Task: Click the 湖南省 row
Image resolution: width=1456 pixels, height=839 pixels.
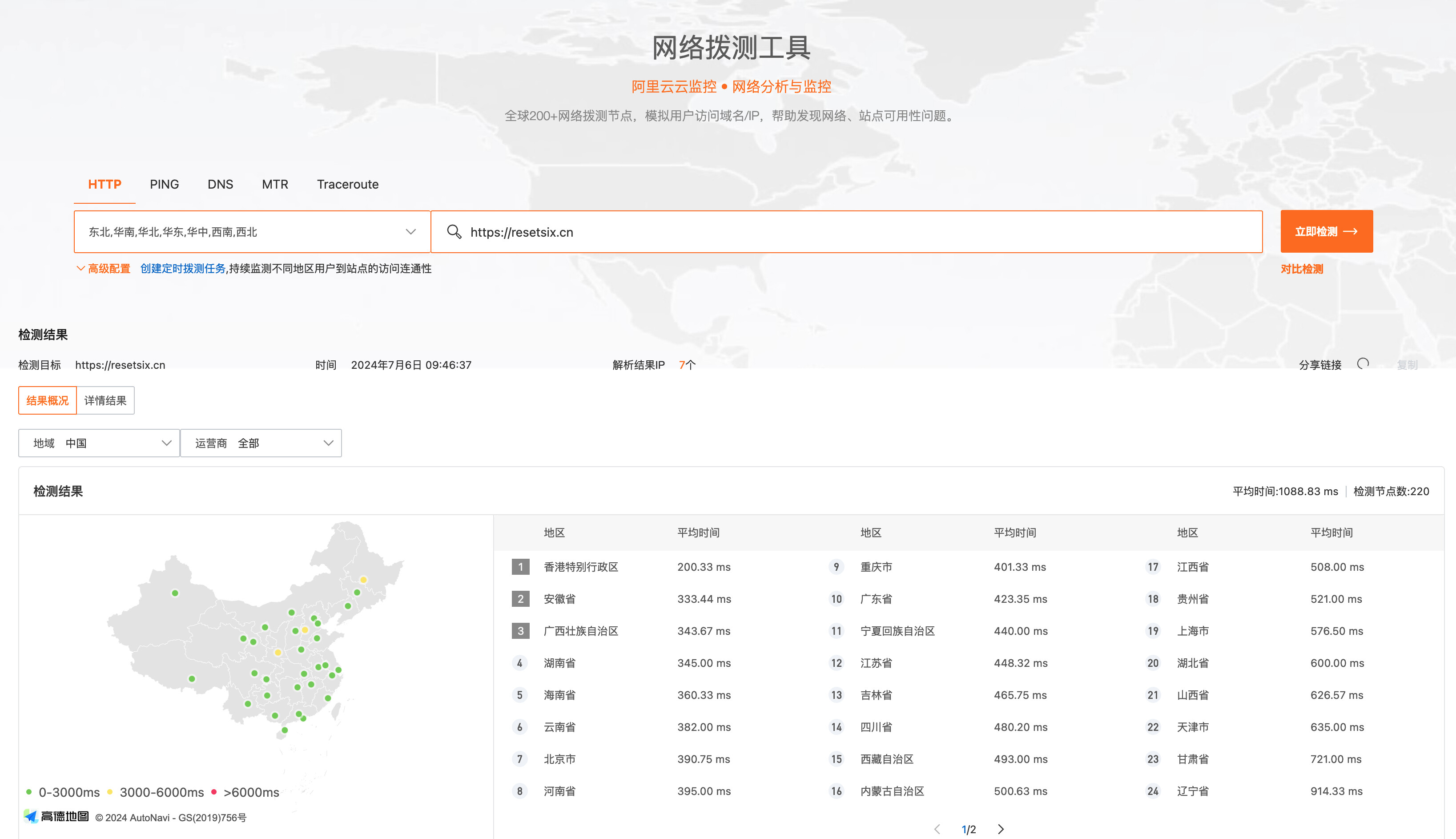Action: click(652, 663)
